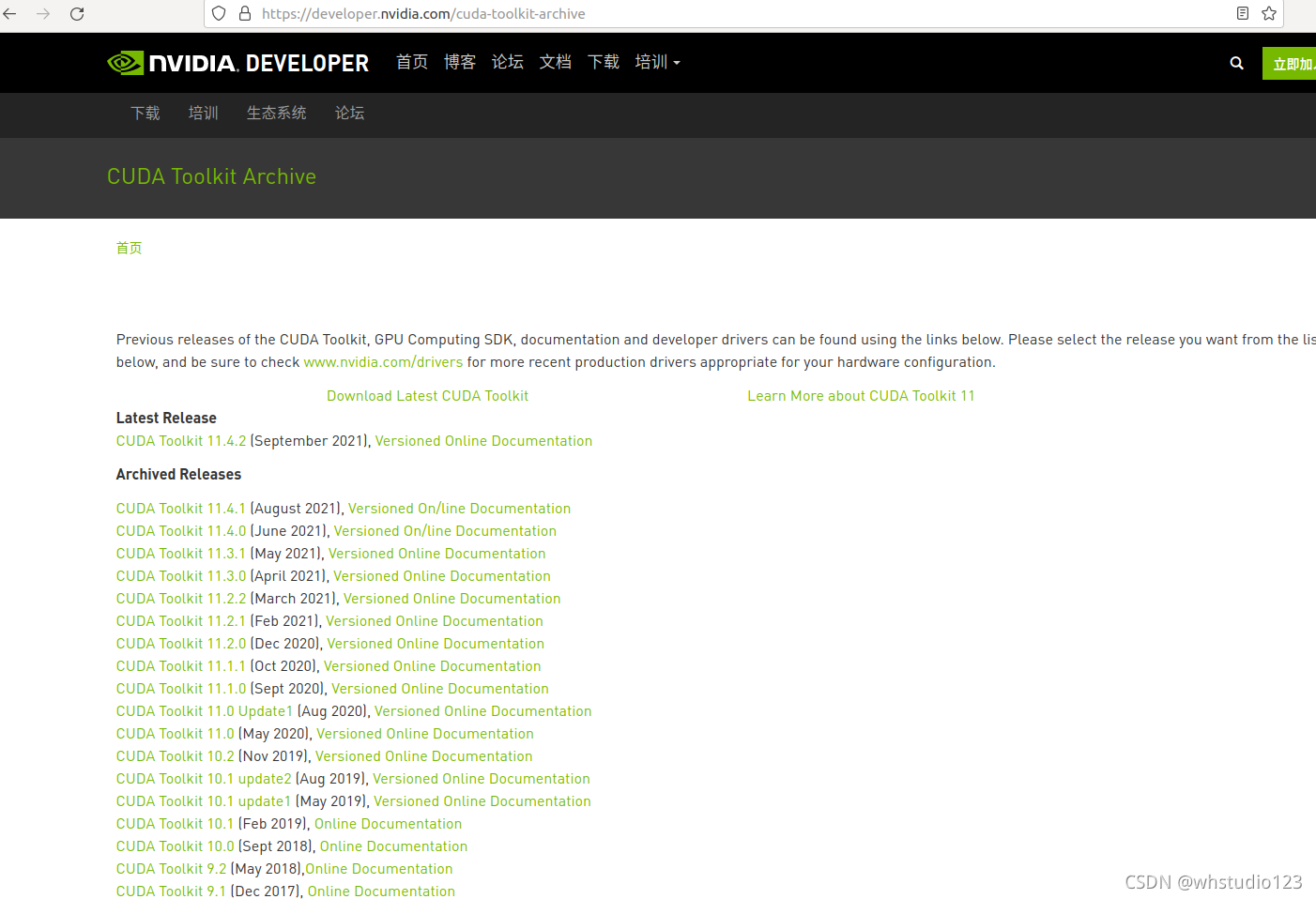Open 文档 in the top navigation
The image size is (1316, 899).
coord(556,62)
